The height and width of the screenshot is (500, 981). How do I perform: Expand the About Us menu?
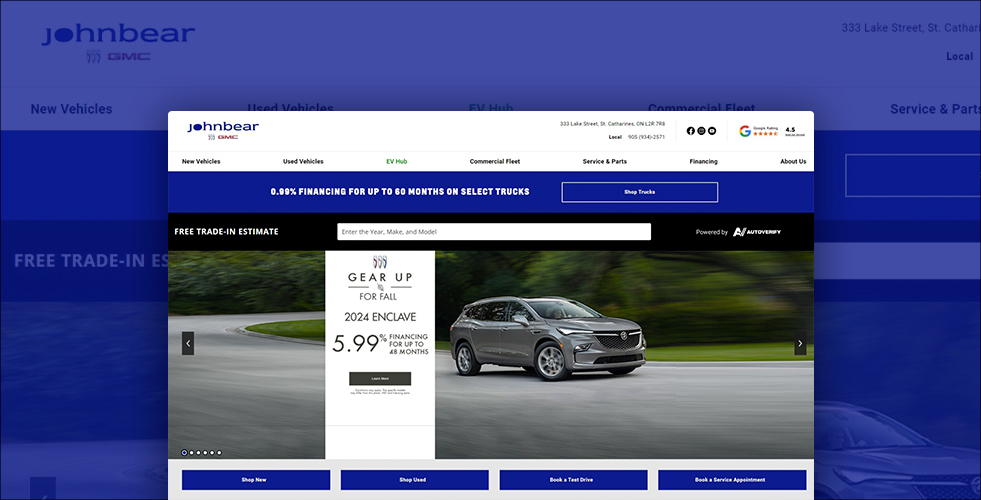[x=793, y=161]
